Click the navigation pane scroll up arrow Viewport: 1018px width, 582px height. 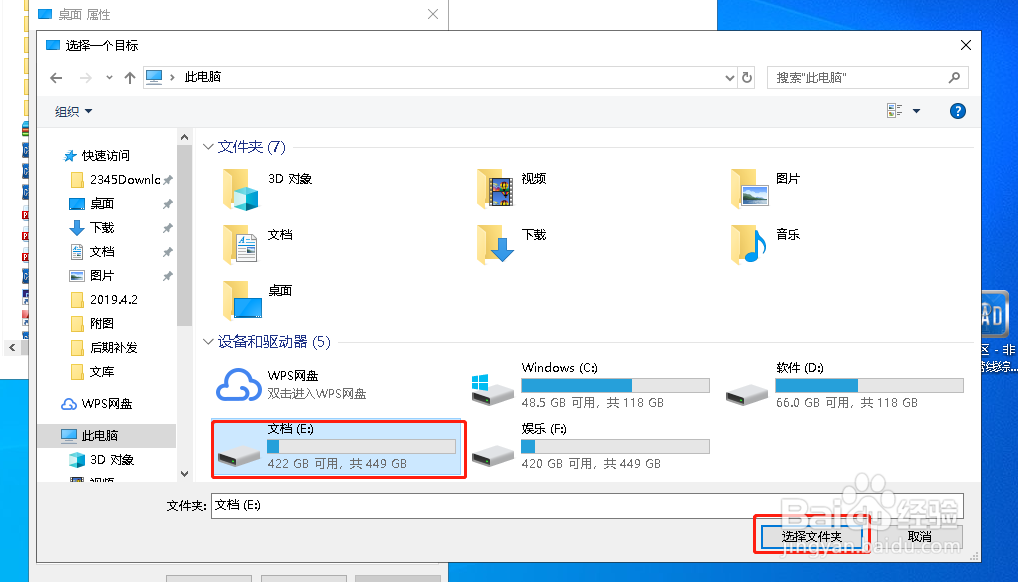[x=184, y=138]
